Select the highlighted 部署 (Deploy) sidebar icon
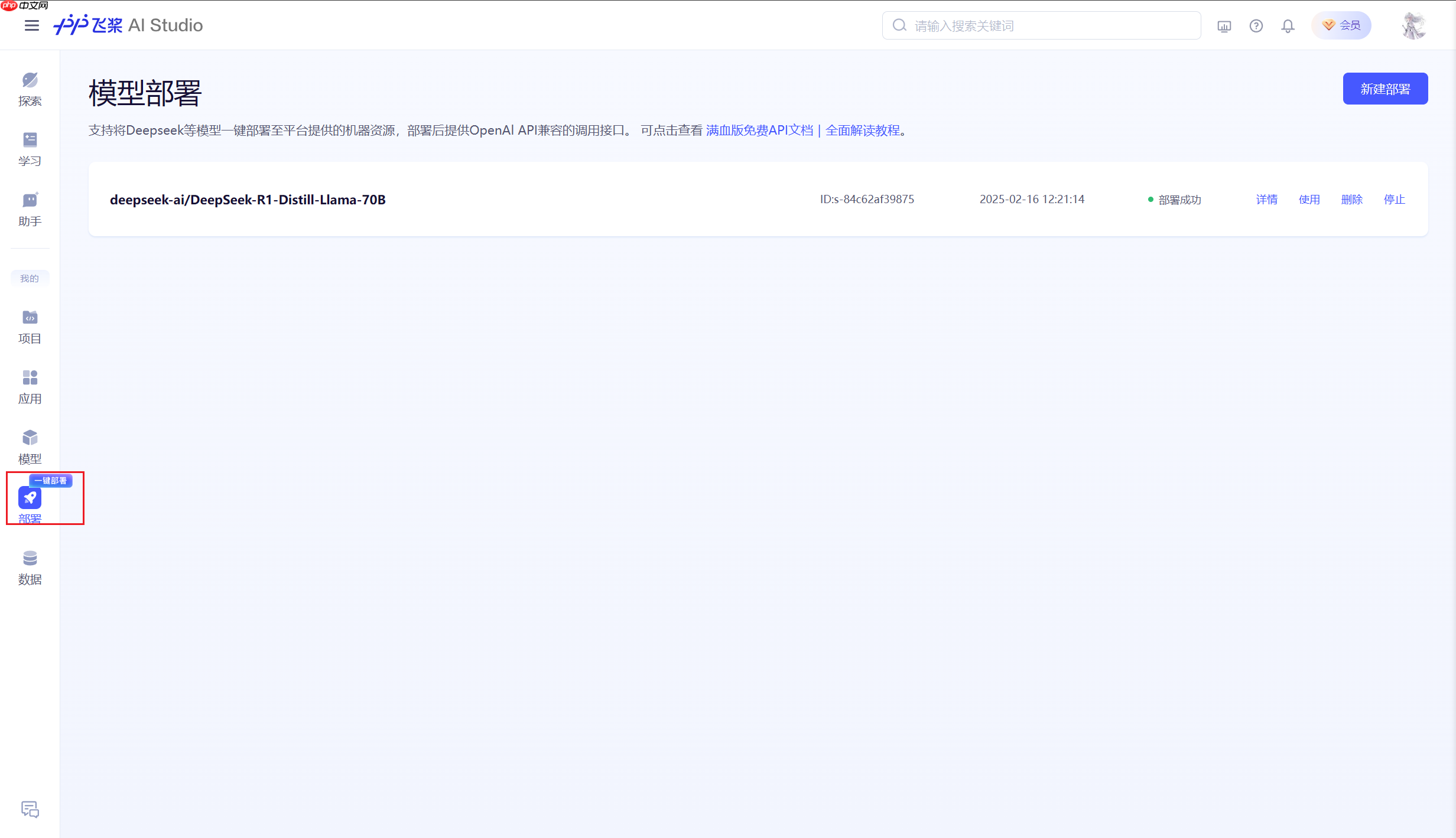Viewport: 1456px width, 838px height. point(30,498)
